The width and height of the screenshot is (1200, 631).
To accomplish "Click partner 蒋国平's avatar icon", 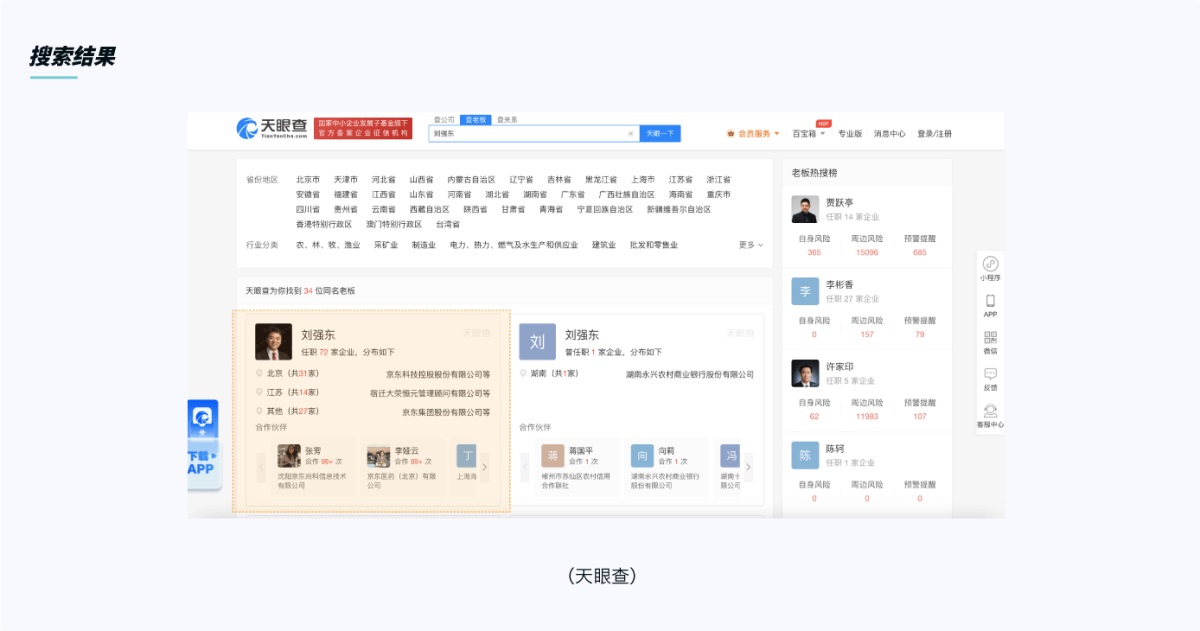I will pyautogui.click(x=554, y=456).
